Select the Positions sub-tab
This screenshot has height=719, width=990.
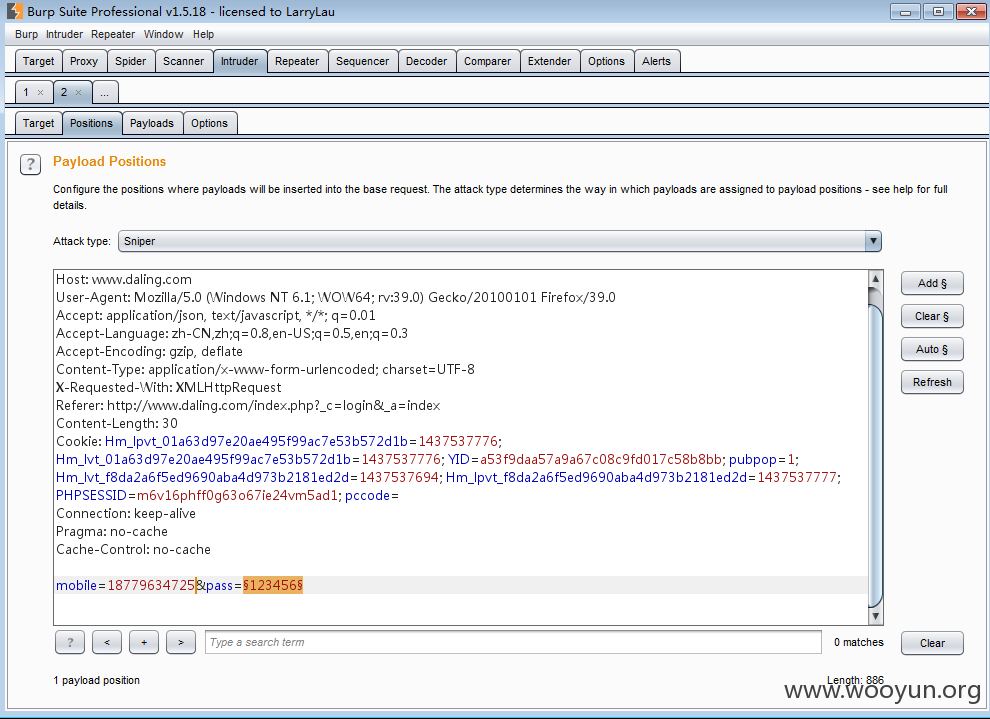[x=92, y=123]
